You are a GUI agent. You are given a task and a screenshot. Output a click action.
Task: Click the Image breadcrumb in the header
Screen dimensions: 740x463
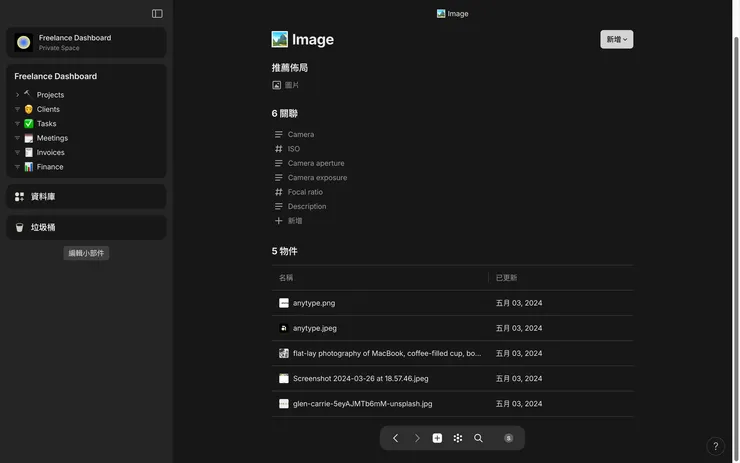[452, 14]
